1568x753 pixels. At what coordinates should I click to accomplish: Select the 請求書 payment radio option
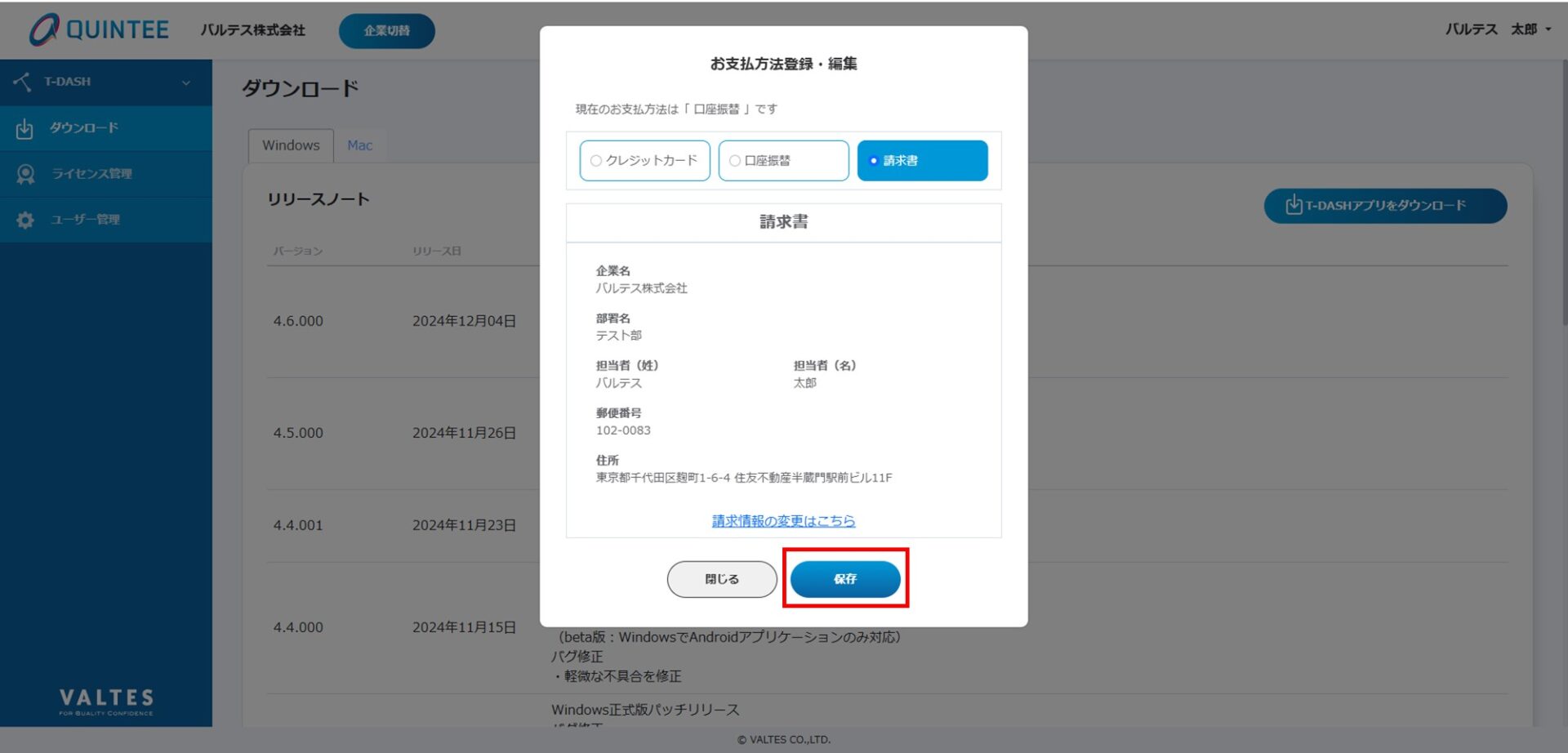point(873,161)
